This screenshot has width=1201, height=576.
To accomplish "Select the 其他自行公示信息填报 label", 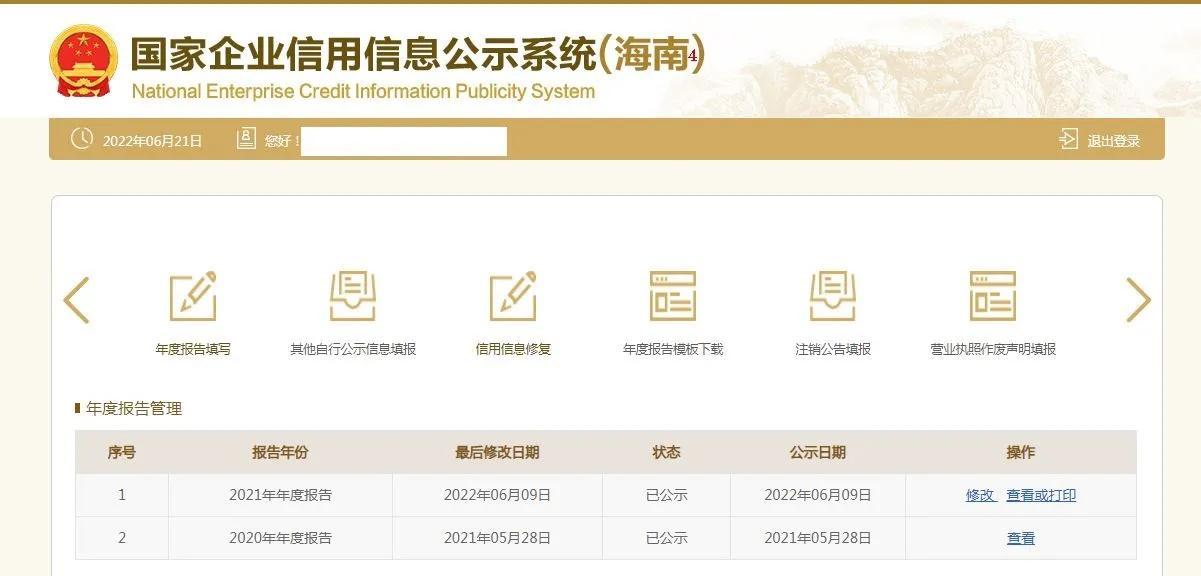I will 353,349.
